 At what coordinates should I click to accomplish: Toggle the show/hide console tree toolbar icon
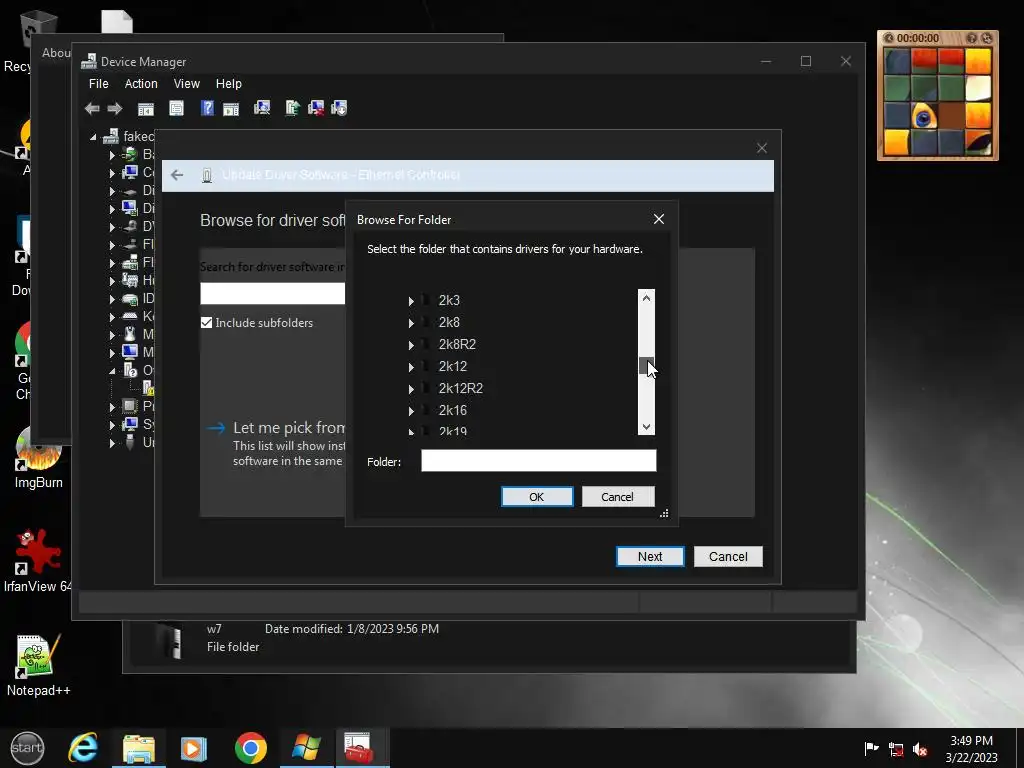click(146, 108)
